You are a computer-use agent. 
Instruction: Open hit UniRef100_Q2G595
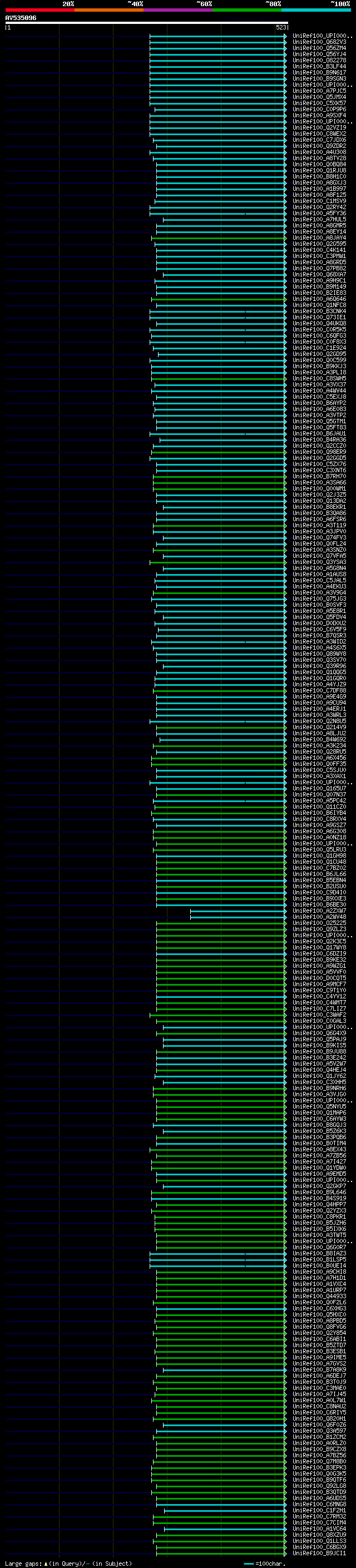point(319,244)
